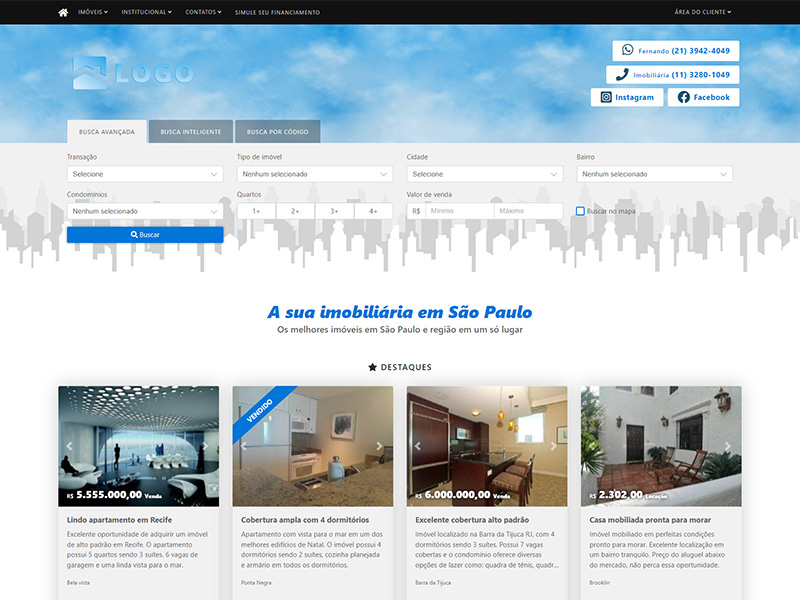
Task: Open Casa mobiliada pronta para morar title
Action: click(650, 520)
